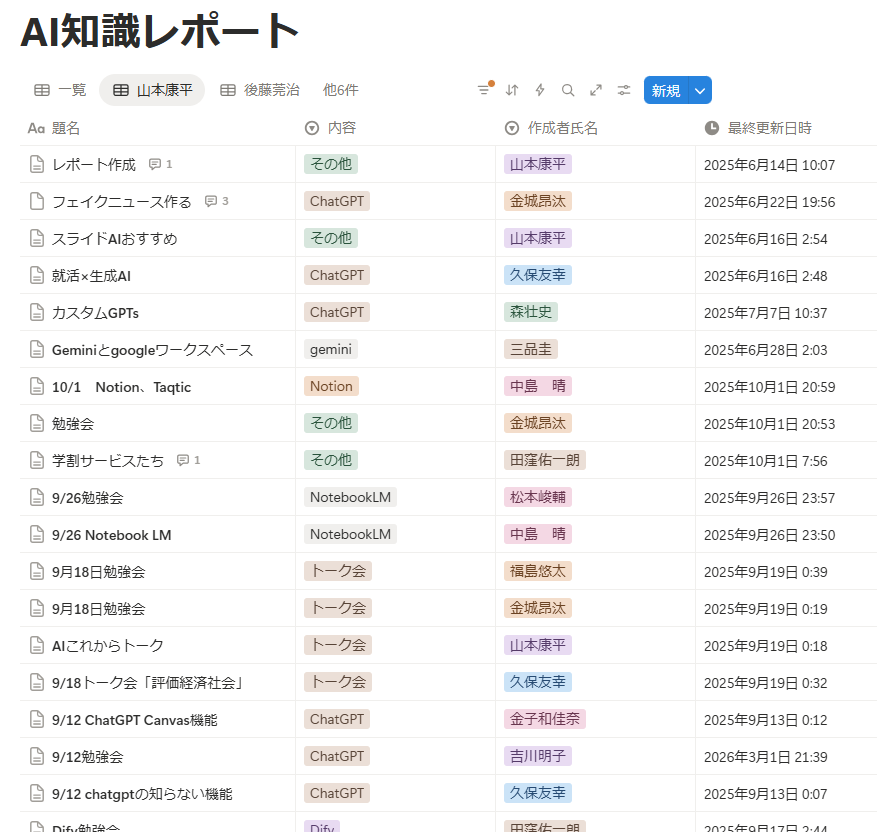The height and width of the screenshot is (832, 877).
Task: Click the 作成者氏名 cell showing 三品圭
Action: click(531, 349)
